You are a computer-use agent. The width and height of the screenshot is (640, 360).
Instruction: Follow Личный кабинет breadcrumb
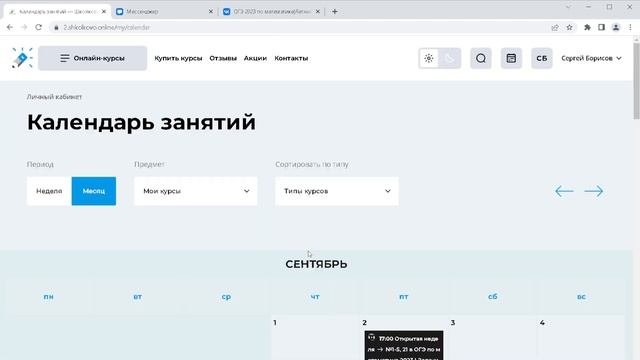pos(54,97)
